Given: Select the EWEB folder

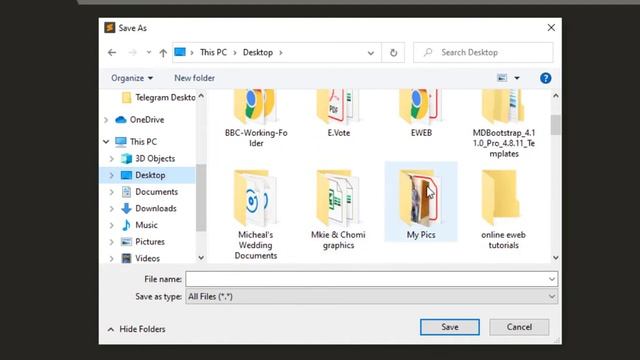Looking at the screenshot, I should click(421, 114).
